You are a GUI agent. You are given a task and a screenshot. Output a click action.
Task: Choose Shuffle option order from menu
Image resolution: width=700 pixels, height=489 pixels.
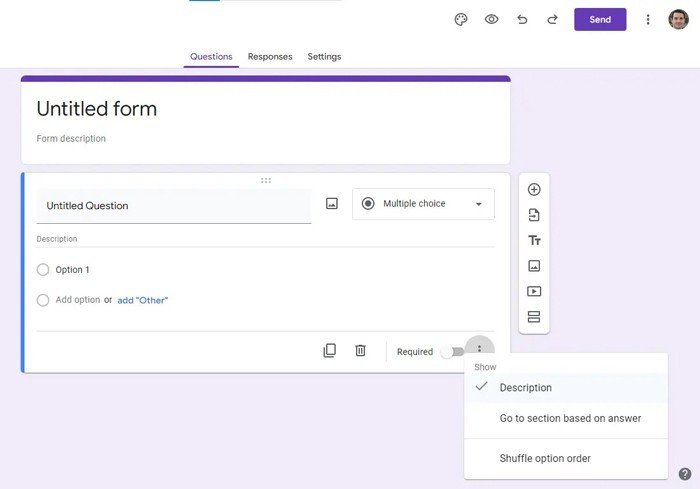tap(545, 459)
